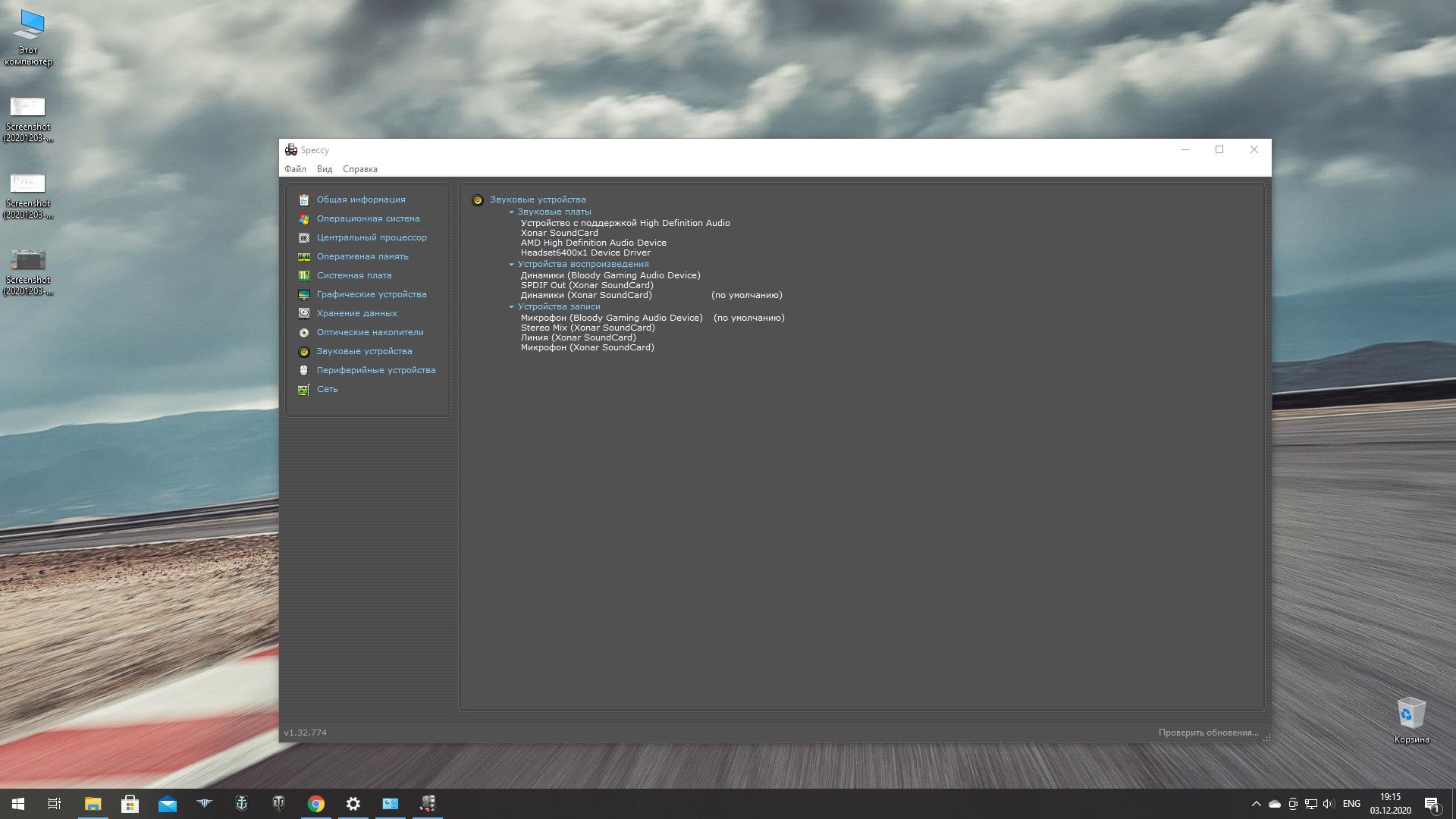Open the notification center icon
This screenshot has height=819, width=1456.
coord(1432,804)
